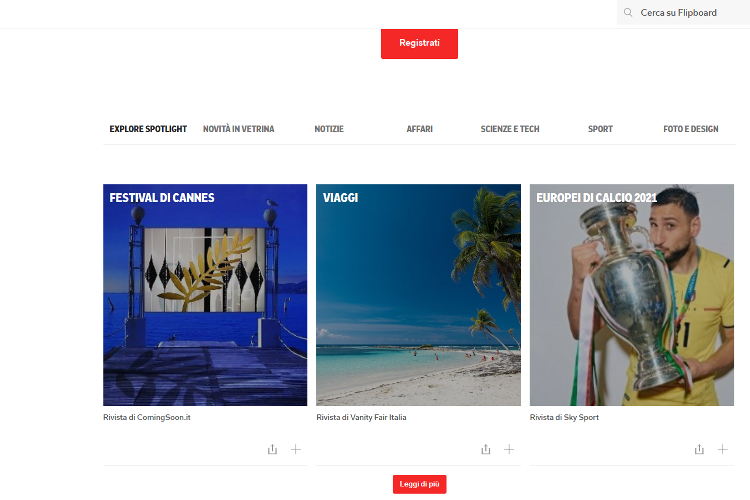Click the search magnifier icon

coord(628,12)
